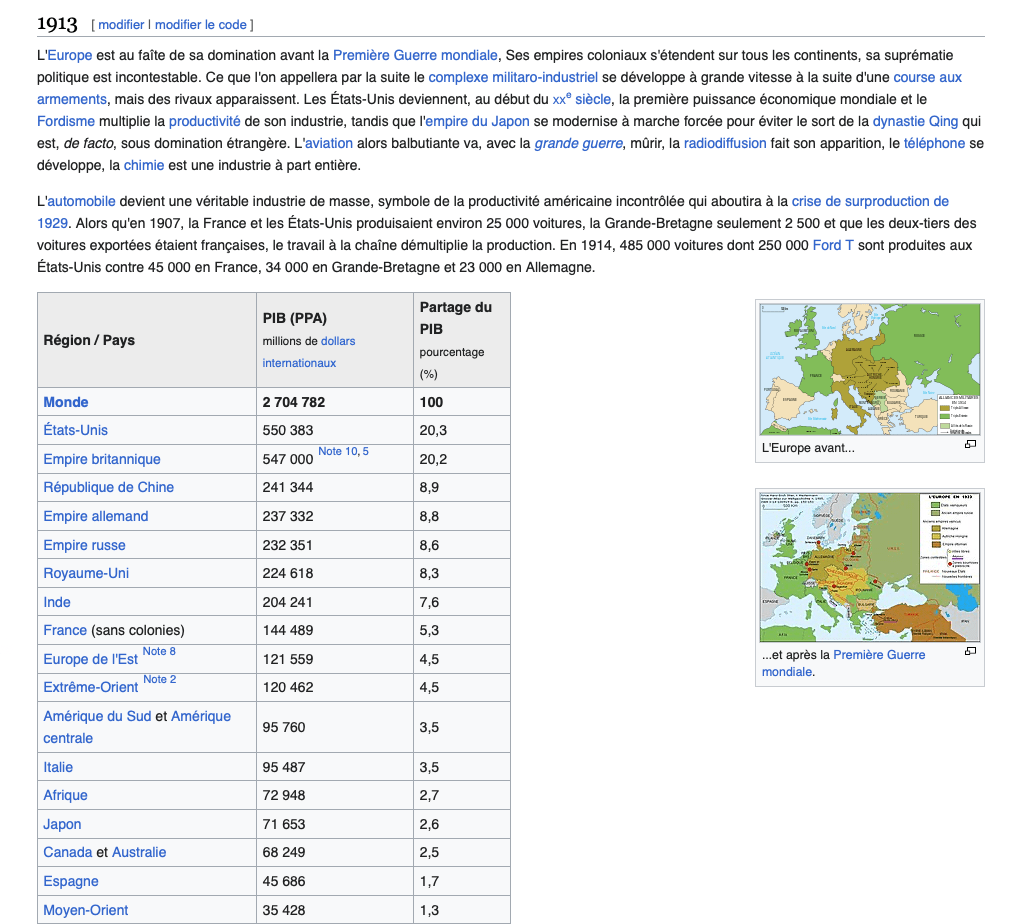Click 'Première Guerre mondiale' in map caption
The image size is (1032, 924).
click(878, 655)
